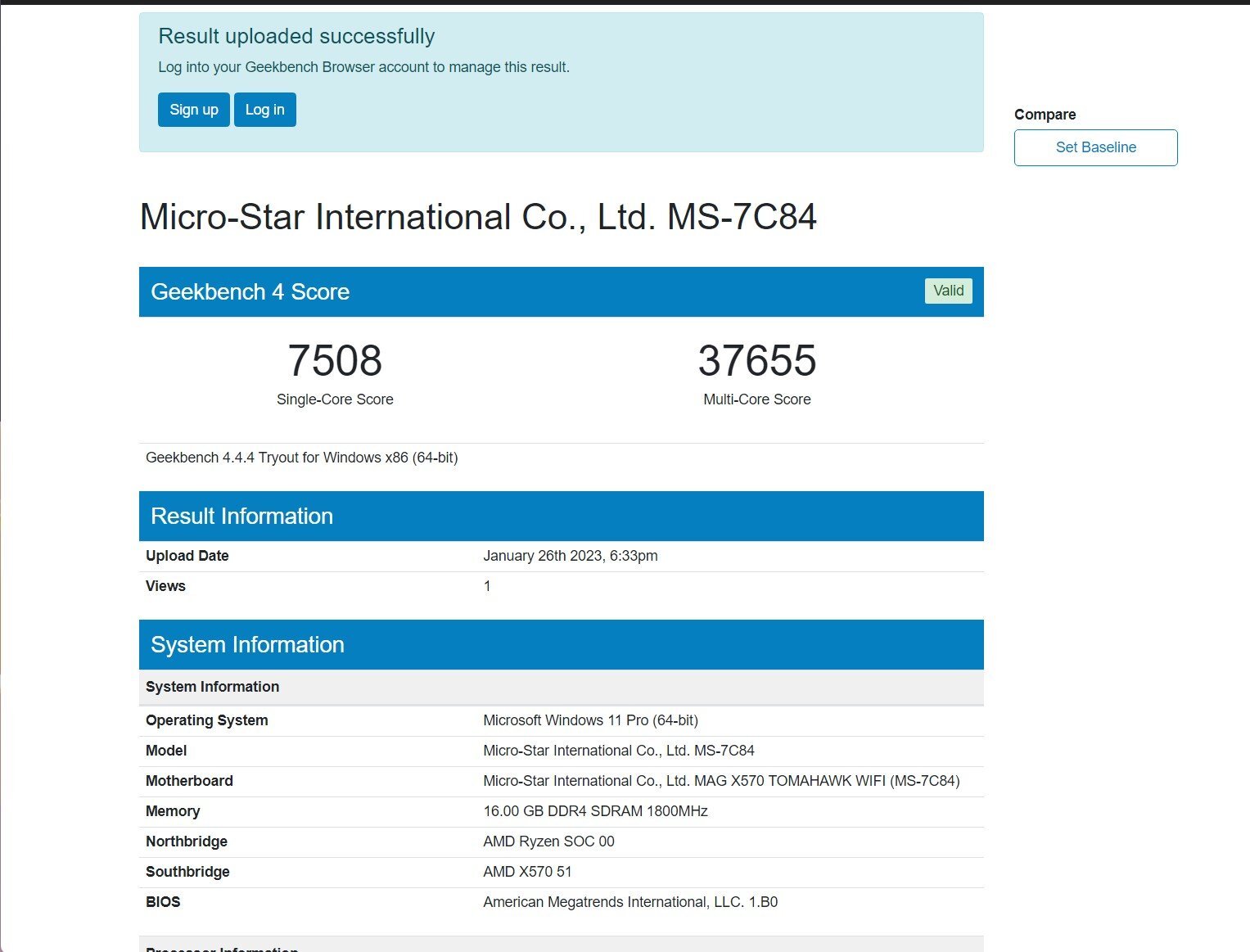Select the Memory row label
This screenshot has height=952, width=1250.
point(173,811)
